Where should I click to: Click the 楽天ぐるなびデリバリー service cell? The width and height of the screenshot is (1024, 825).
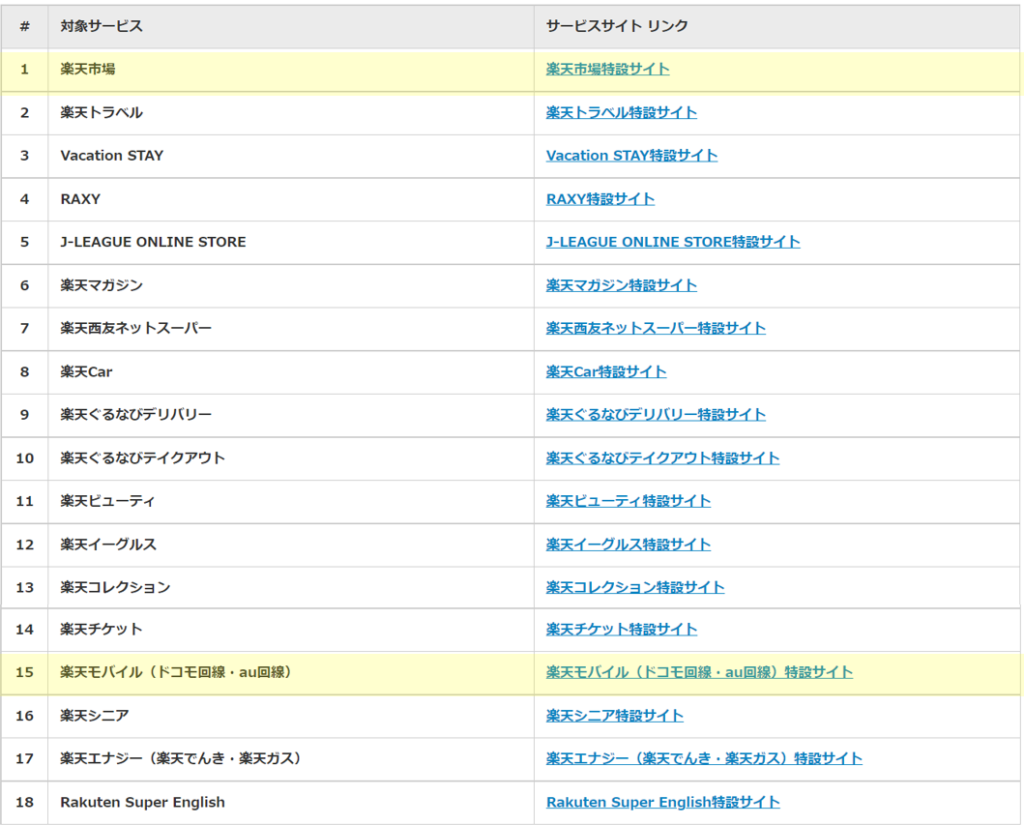[x=291, y=415]
